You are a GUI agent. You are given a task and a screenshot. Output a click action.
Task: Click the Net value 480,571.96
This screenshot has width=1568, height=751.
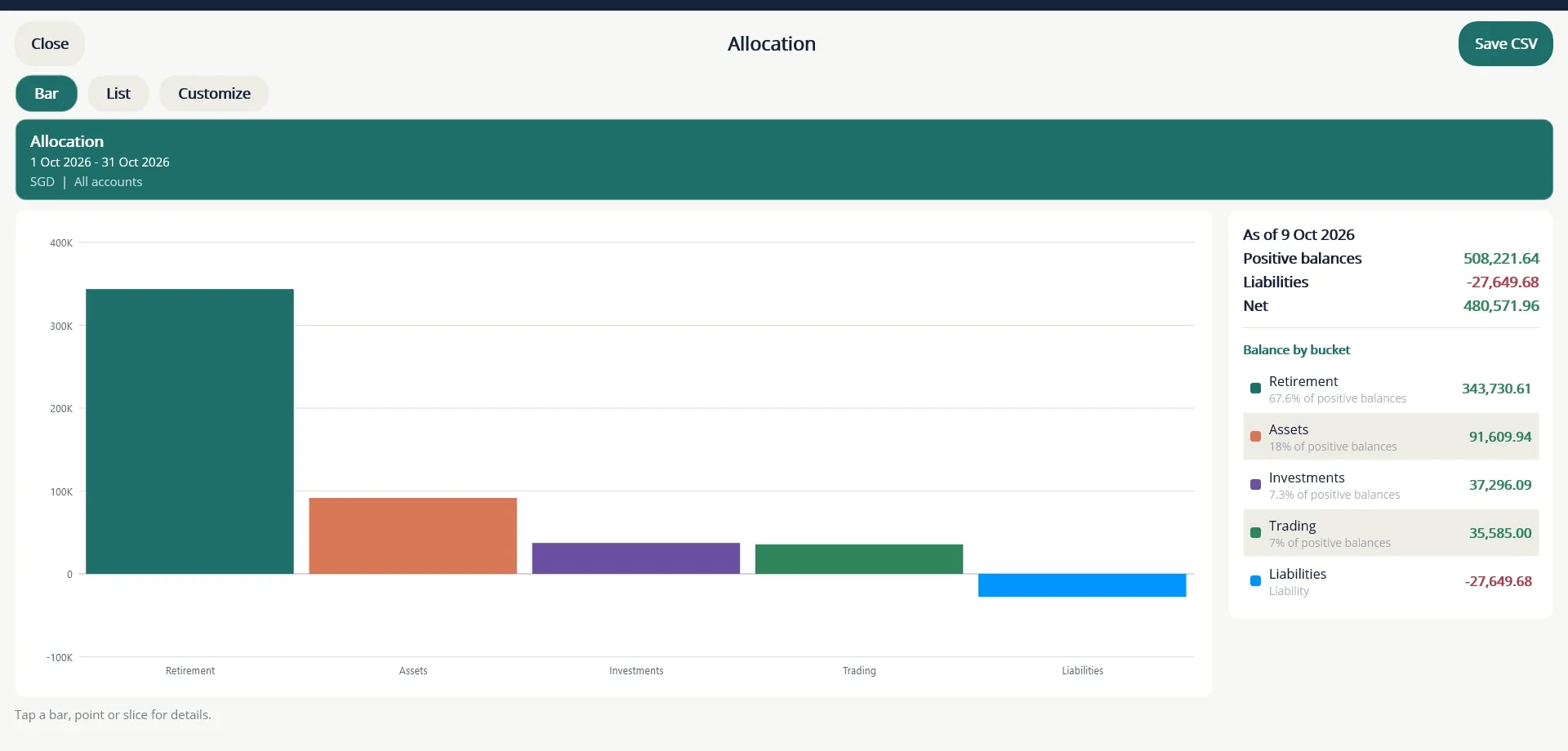pyautogui.click(x=1501, y=306)
